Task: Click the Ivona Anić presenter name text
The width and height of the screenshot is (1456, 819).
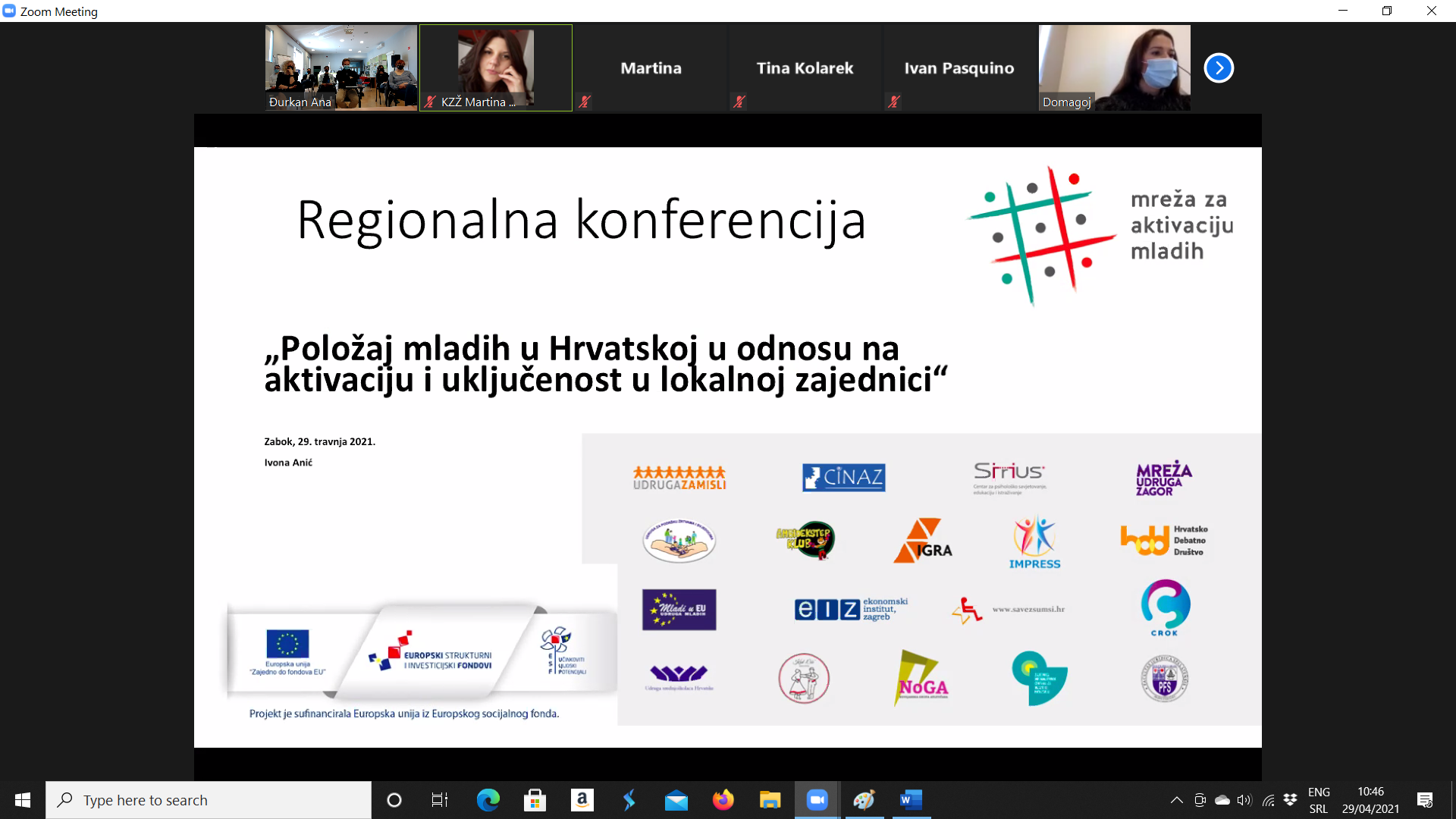Action: click(x=288, y=463)
